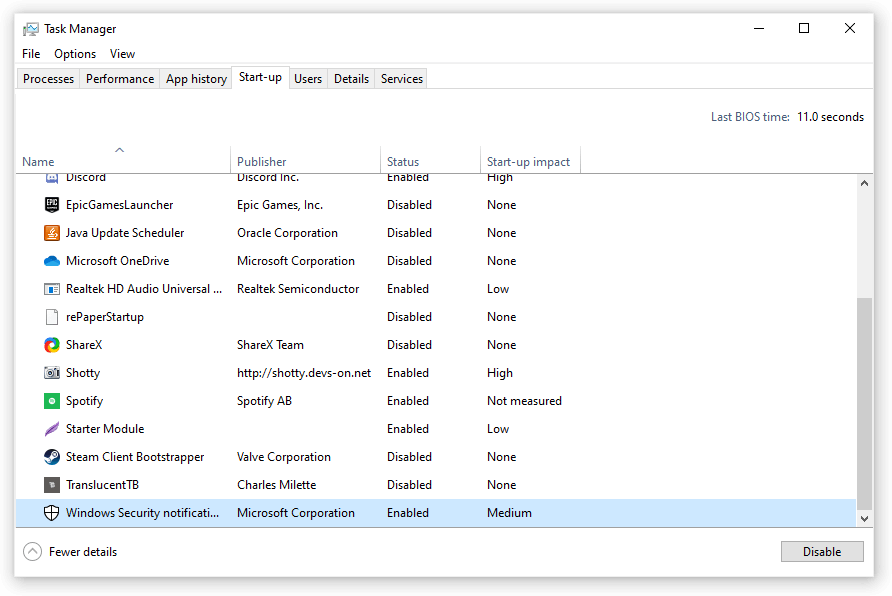Open the Services tab

coord(402,79)
